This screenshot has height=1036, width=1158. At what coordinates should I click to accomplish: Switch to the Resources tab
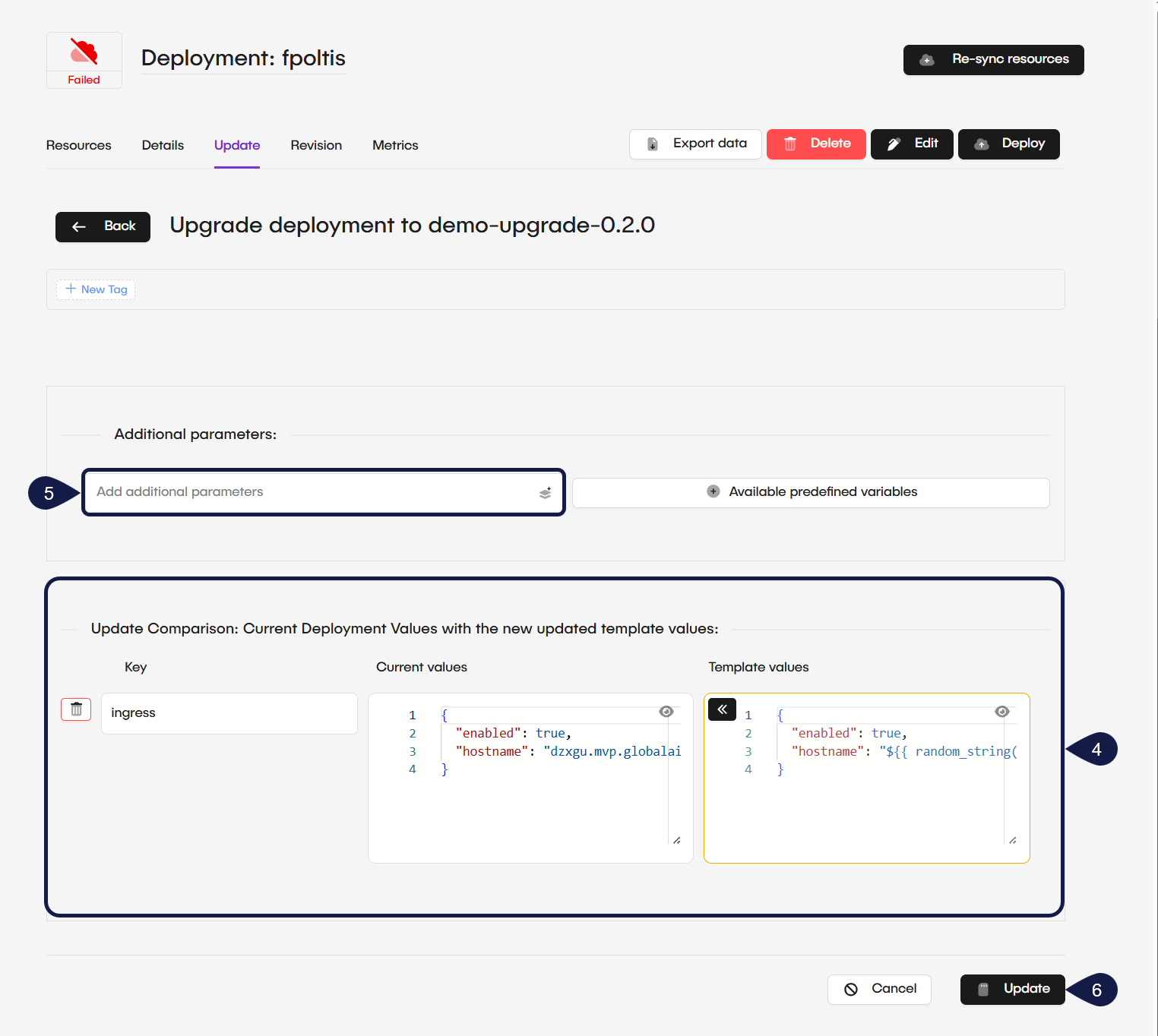[x=78, y=145]
